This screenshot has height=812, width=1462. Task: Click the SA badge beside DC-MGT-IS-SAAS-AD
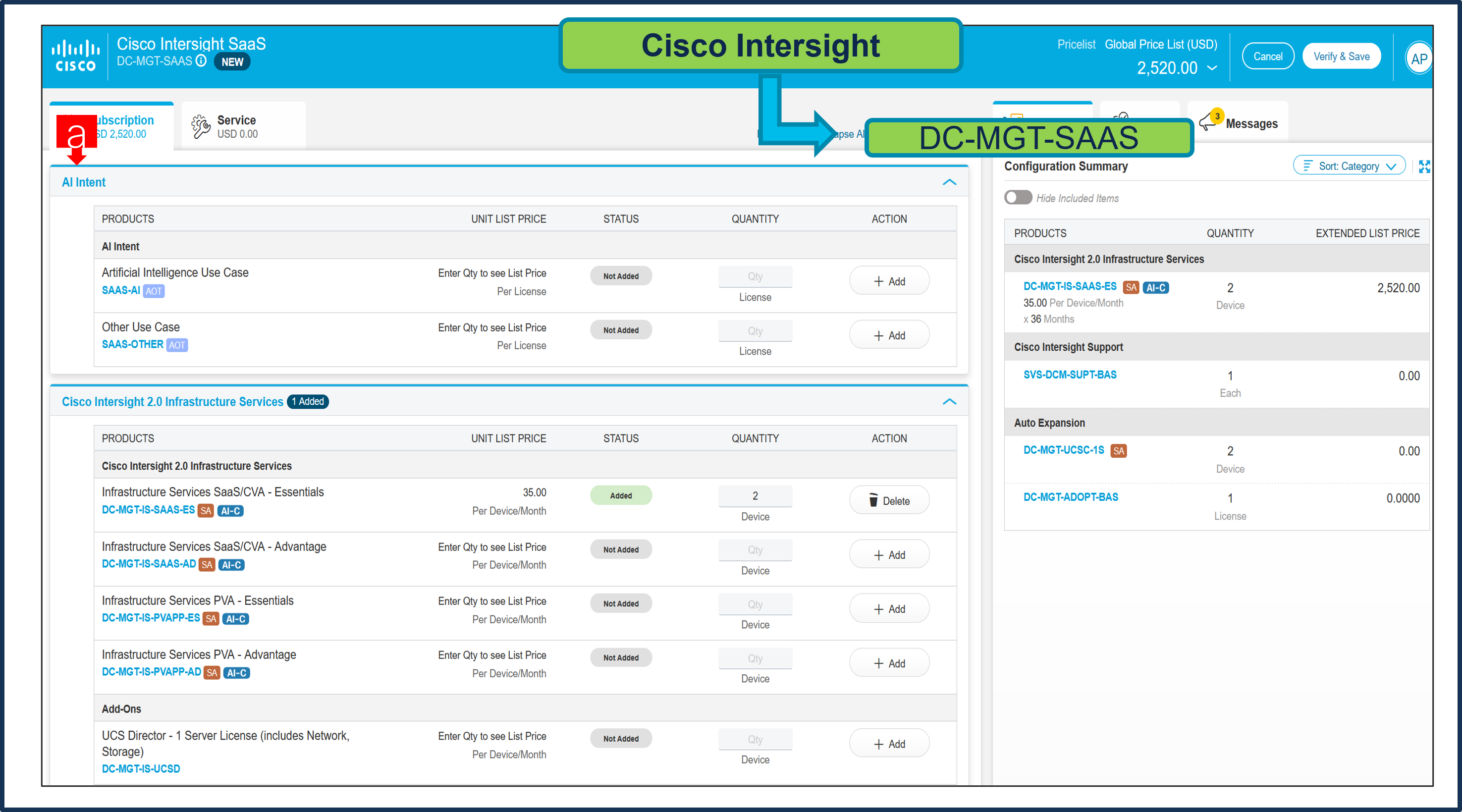(207, 565)
